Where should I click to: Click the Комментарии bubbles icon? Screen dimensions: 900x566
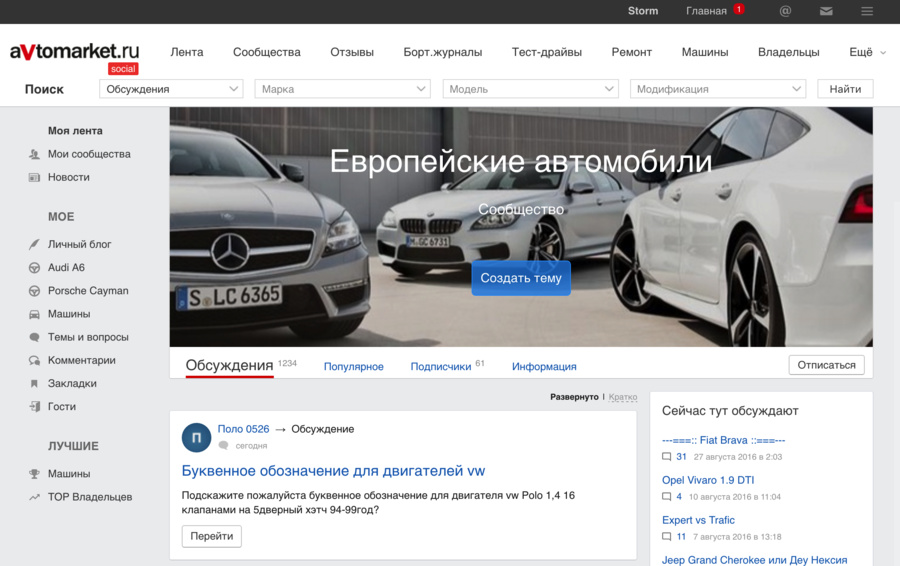pos(34,360)
